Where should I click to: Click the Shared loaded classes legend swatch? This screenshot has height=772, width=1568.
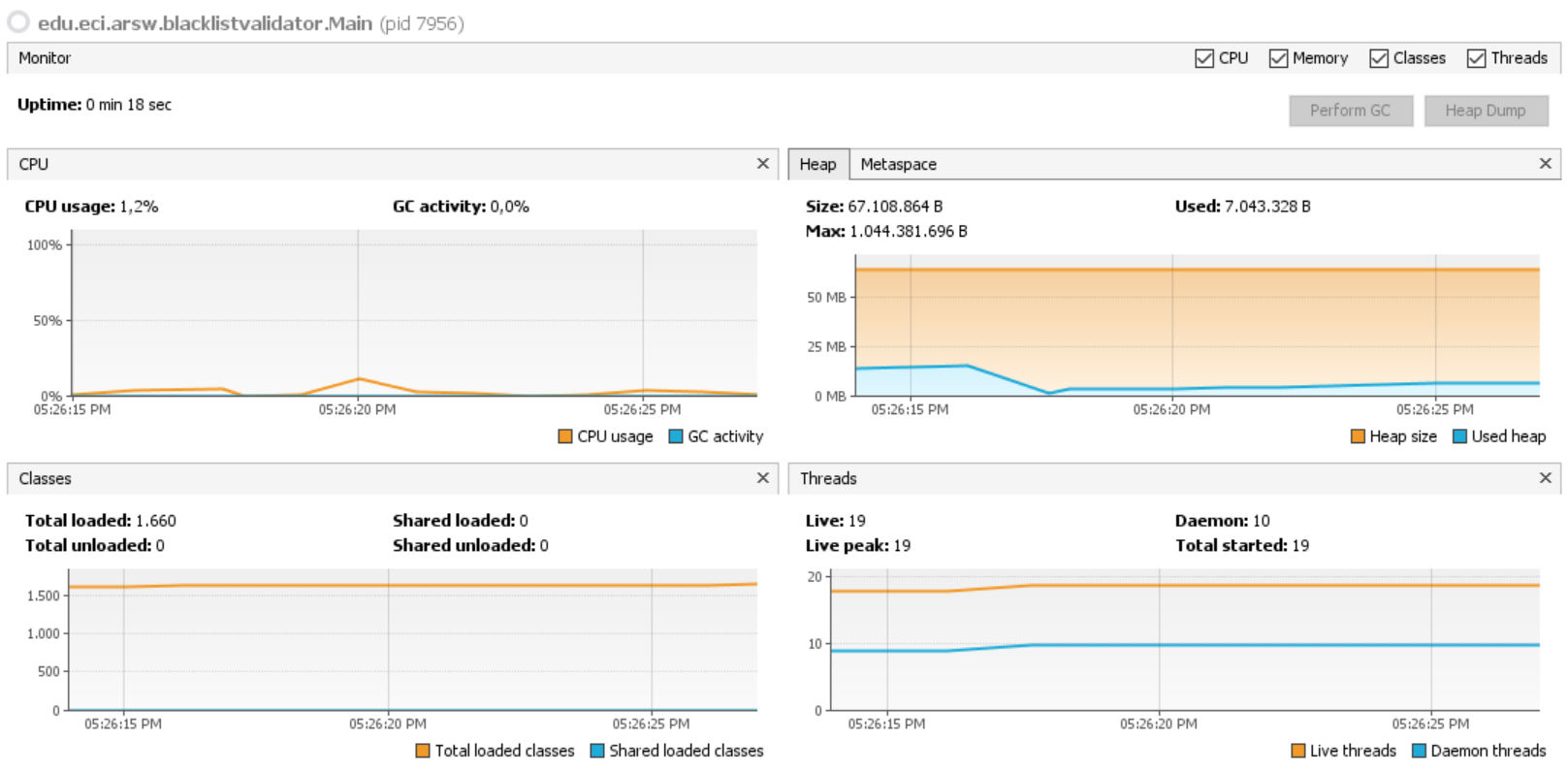[x=597, y=751]
